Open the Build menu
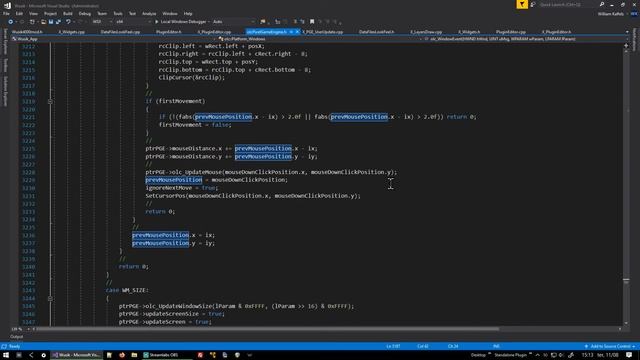Image resolution: width=640 pixels, height=360 pixels. (x=68, y=13)
